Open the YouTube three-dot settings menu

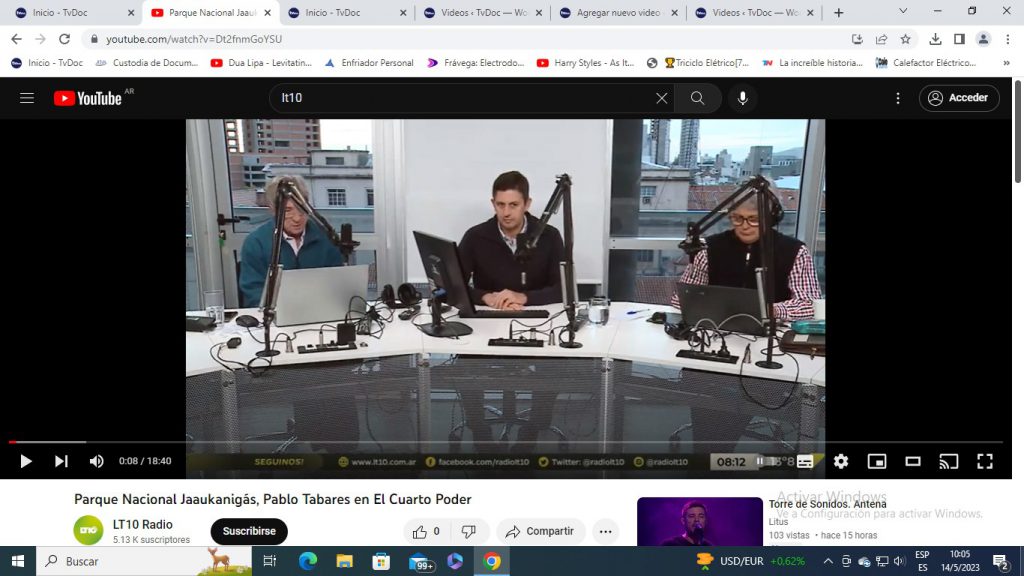point(898,98)
